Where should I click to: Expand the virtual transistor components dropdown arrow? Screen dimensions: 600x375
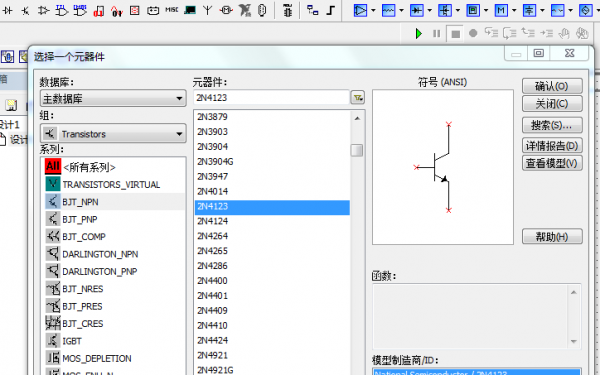click(458, 10)
